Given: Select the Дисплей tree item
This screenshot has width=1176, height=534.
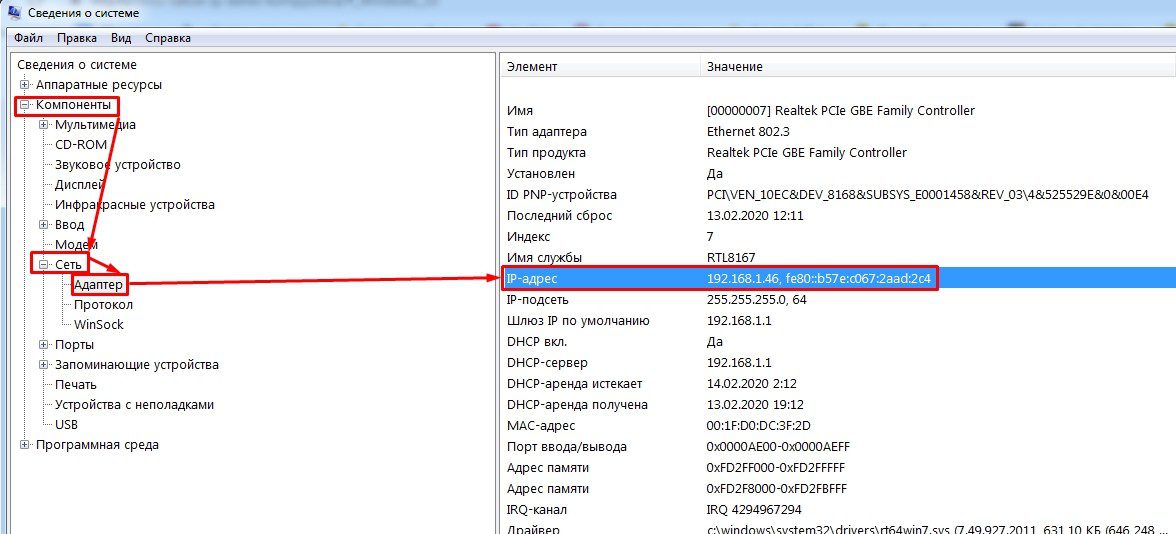Looking at the screenshot, I should pyautogui.click(x=80, y=184).
